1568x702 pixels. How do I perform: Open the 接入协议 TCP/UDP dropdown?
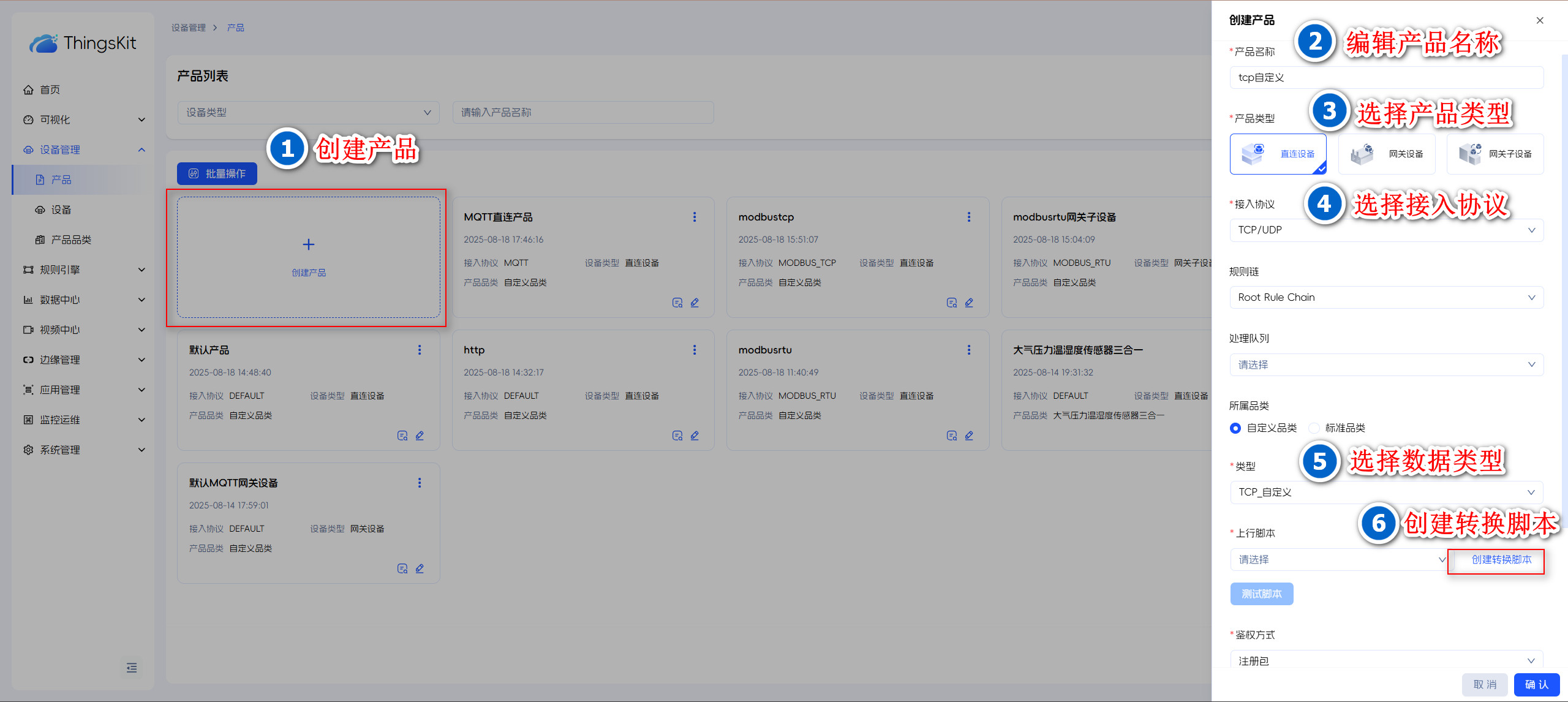click(1386, 230)
